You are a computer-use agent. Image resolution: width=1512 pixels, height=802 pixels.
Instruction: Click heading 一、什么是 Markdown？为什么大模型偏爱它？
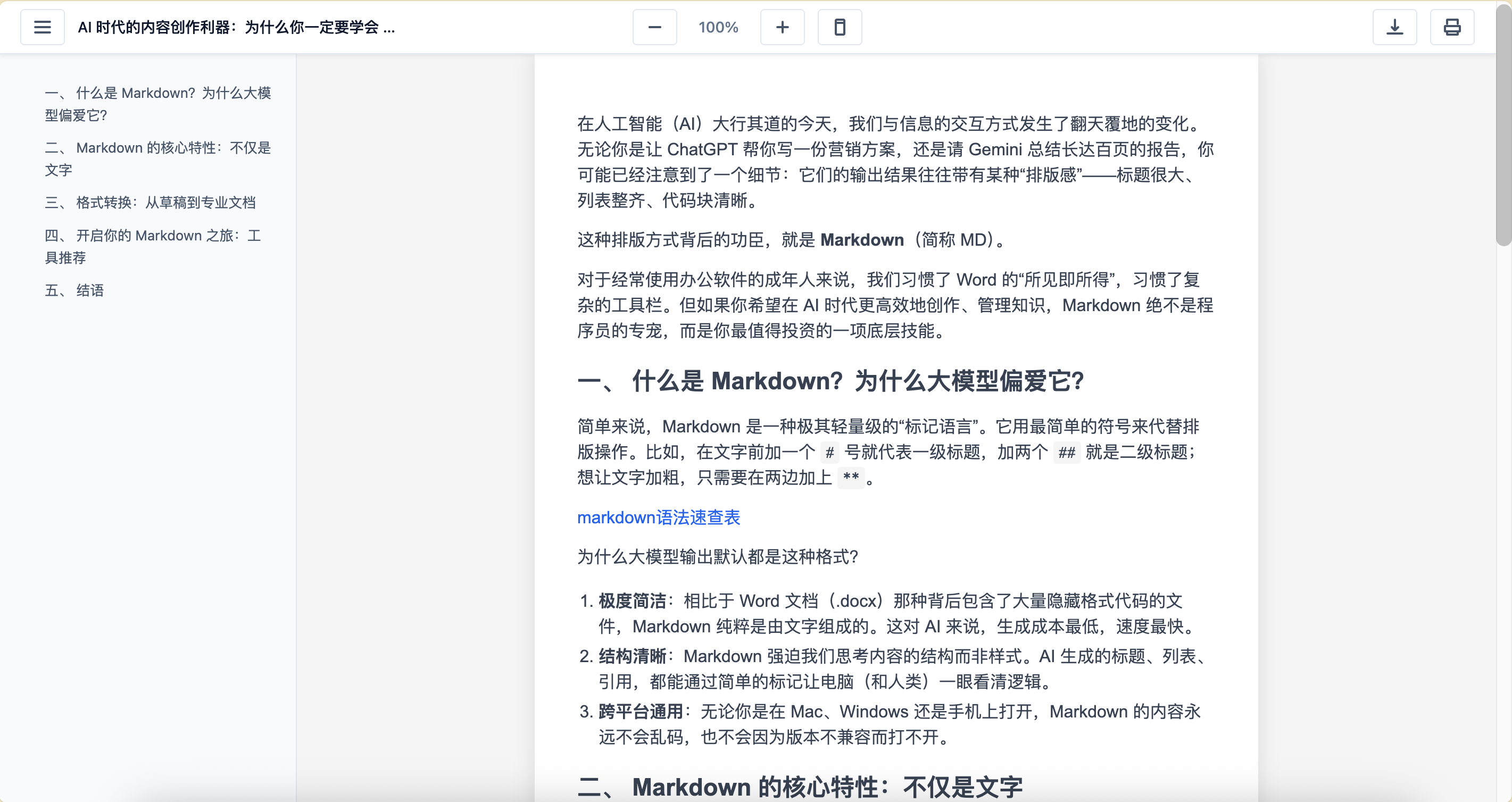(x=830, y=381)
